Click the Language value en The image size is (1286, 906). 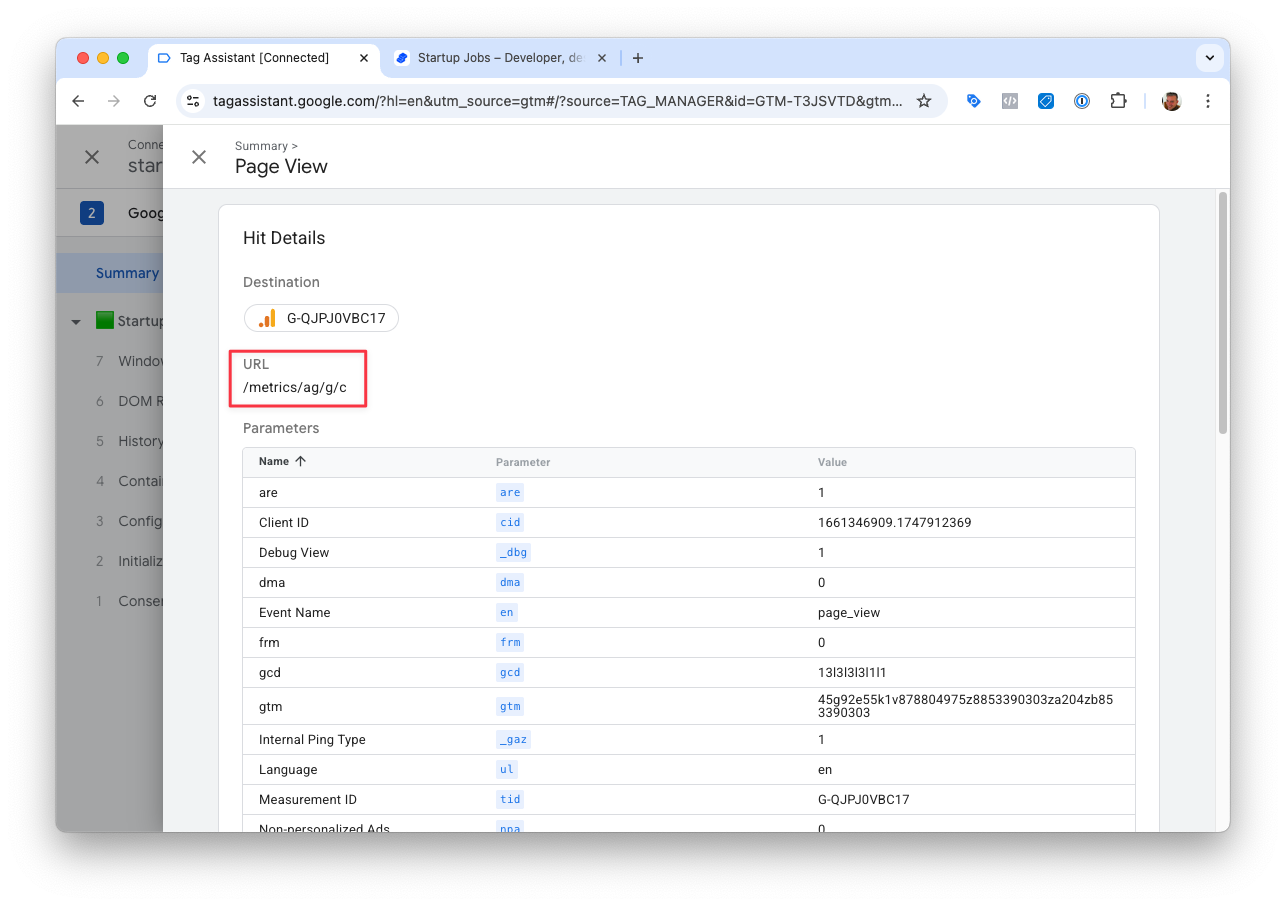tap(825, 770)
